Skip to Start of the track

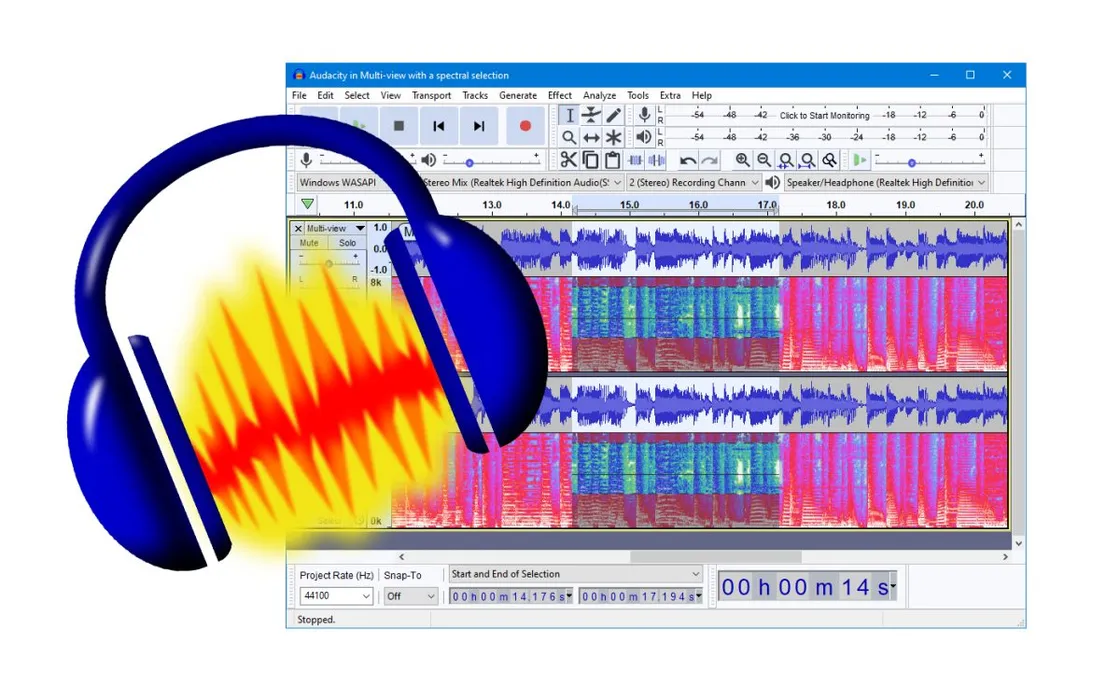tap(439, 126)
